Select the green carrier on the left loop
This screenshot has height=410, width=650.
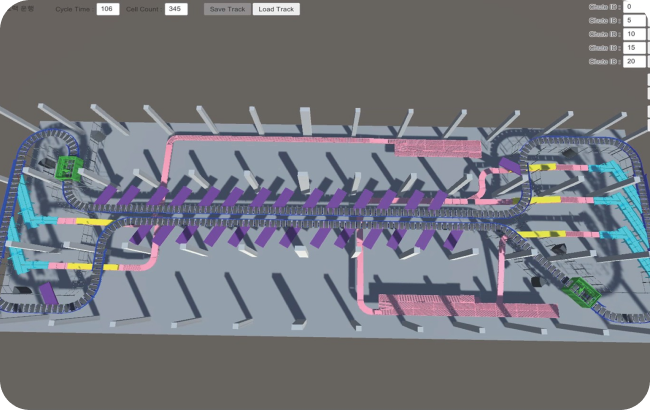coord(69,167)
